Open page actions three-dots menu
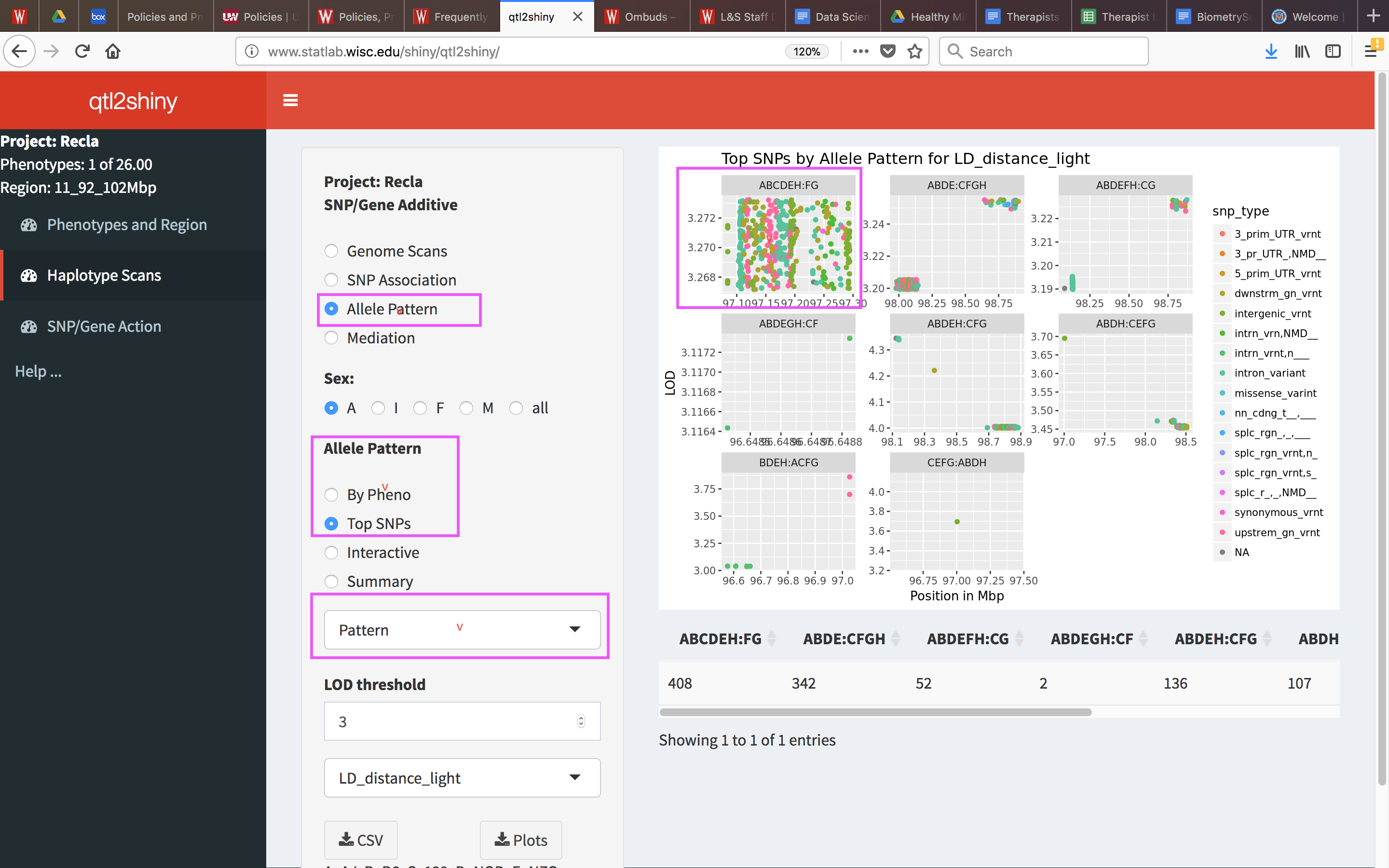The height and width of the screenshot is (868, 1389). tap(860, 51)
